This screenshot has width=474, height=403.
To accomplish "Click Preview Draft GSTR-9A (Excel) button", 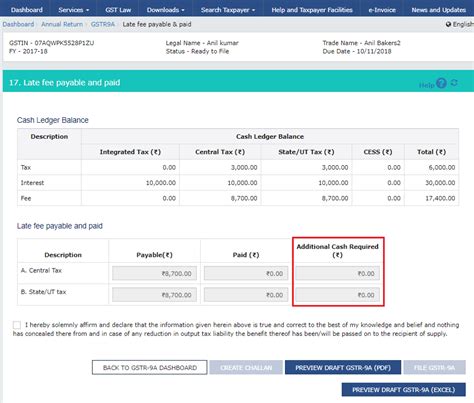I will [x=403, y=389].
